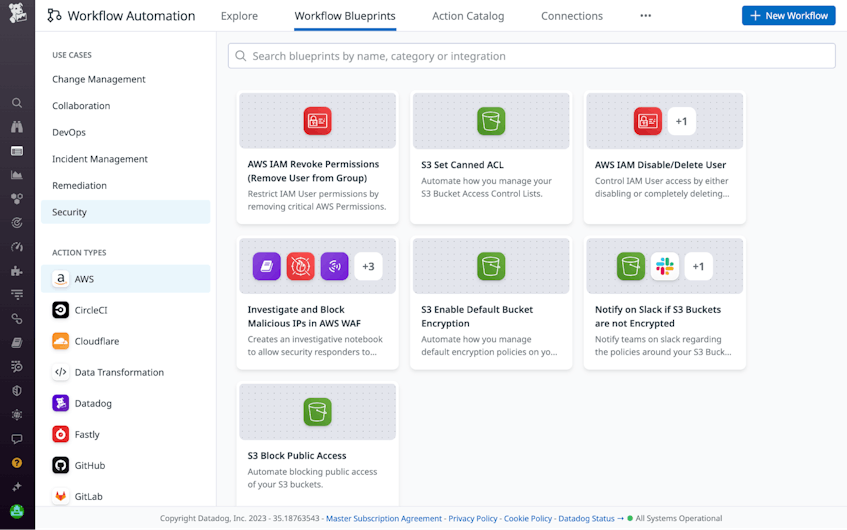Image resolution: width=847 pixels, height=530 pixels.
Task: Filter by DevOps use case
Action: (x=69, y=132)
